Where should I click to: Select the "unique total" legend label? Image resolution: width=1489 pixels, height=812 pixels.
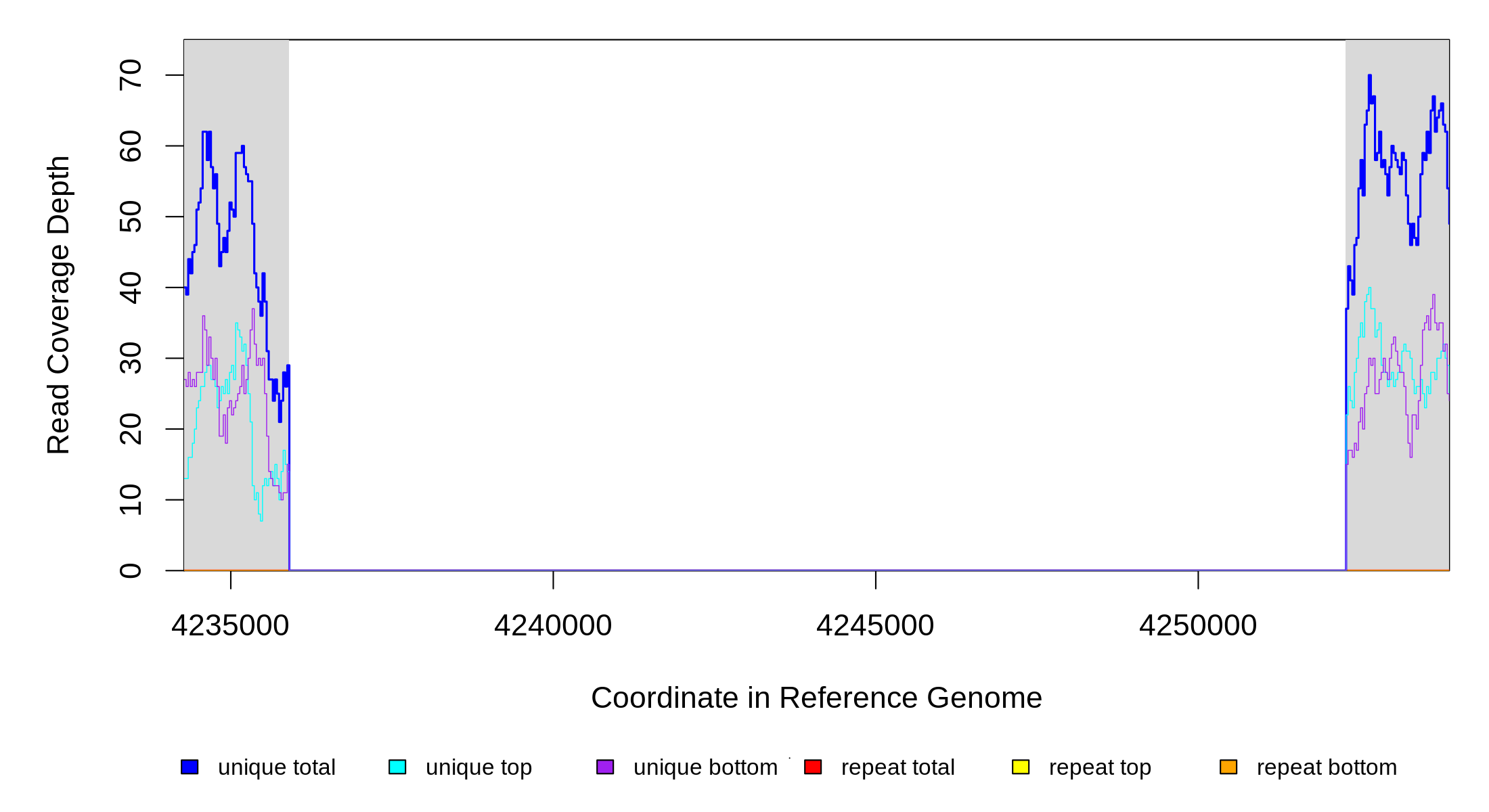pyautogui.click(x=276, y=767)
